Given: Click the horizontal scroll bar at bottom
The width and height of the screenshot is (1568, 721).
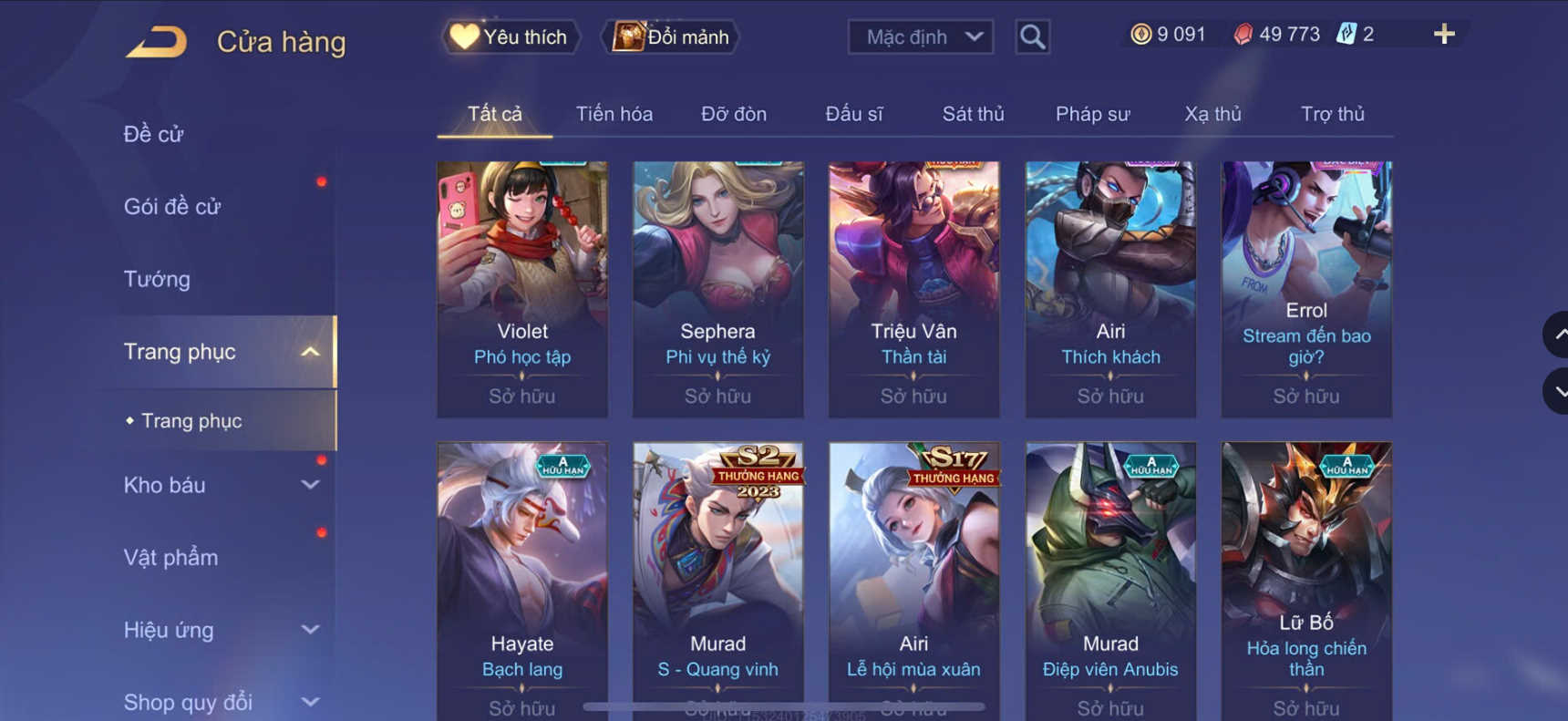Looking at the screenshot, I should coord(784,706).
